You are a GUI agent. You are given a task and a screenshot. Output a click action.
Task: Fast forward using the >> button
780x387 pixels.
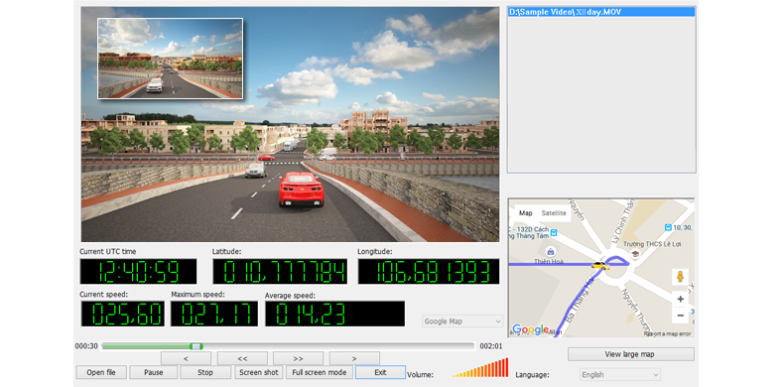pyautogui.click(x=298, y=358)
